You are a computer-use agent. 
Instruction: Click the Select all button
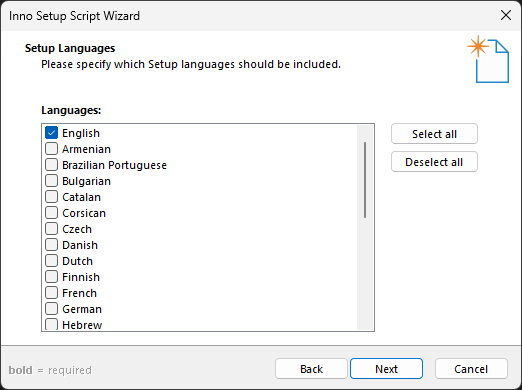[434, 134]
